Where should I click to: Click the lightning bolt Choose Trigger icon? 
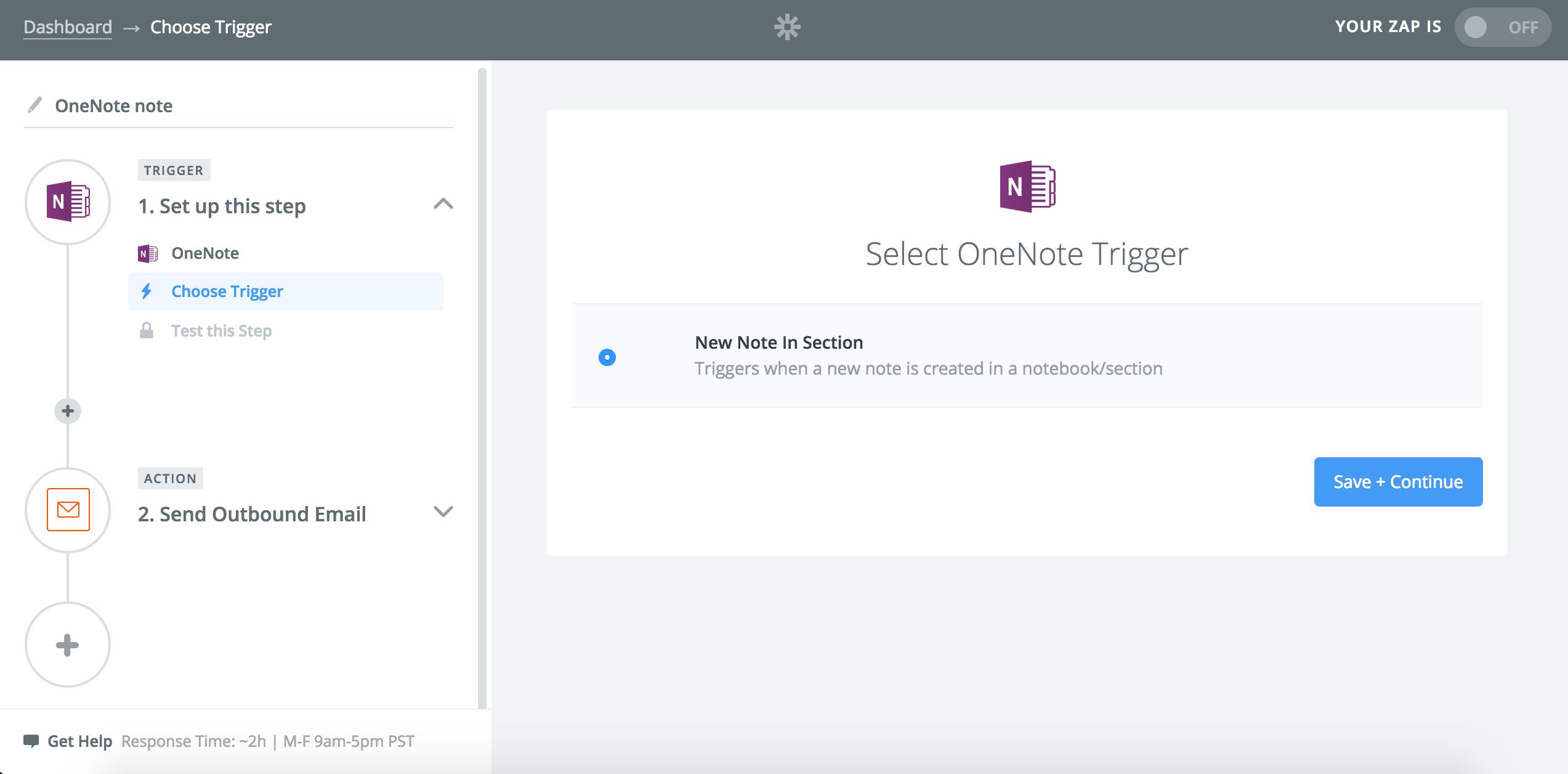coord(147,291)
